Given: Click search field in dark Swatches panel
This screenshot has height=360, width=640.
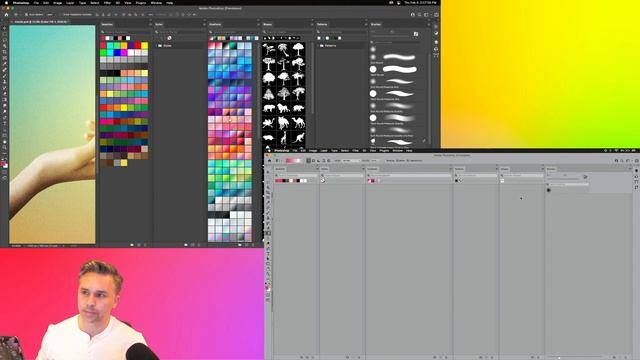Looking at the screenshot, I should click(125, 32).
